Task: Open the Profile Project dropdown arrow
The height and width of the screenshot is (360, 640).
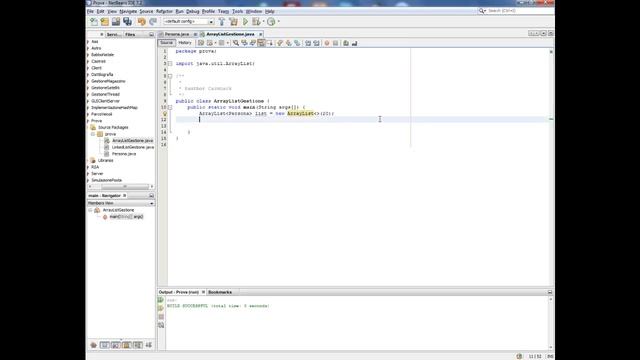Action: [x=278, y=22]
